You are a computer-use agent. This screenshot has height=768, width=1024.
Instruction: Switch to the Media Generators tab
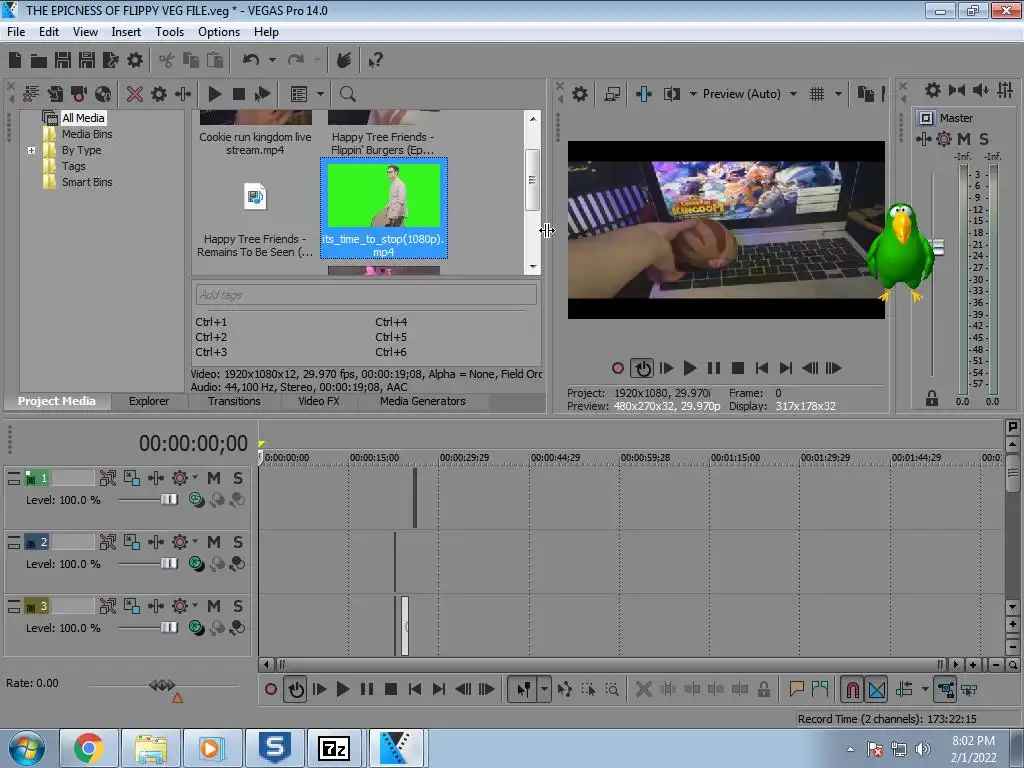423,401
